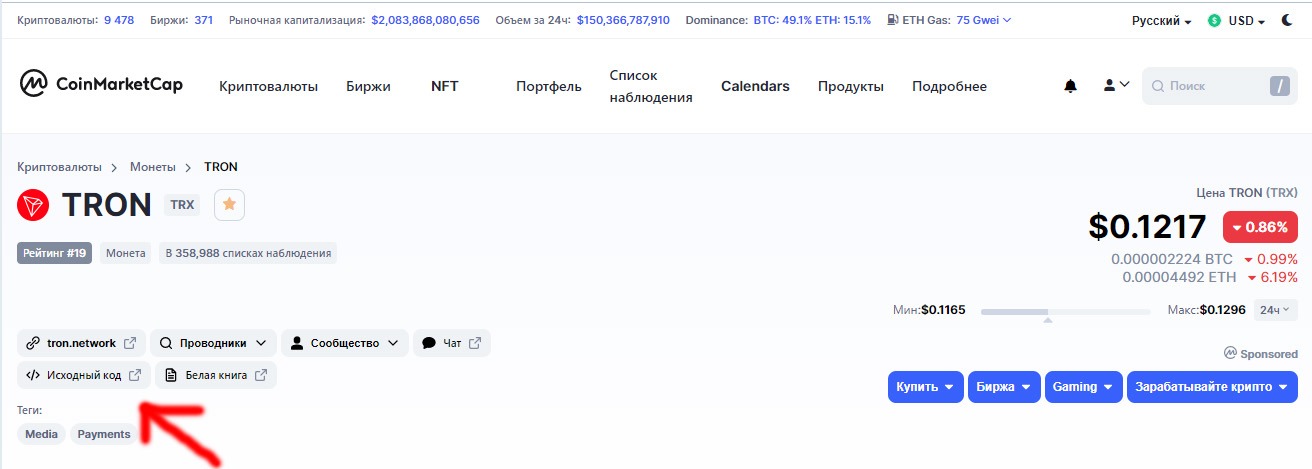Click Монеты breadcrumb link
Screen dimensions: 1312x469
[x=152, y=167]
